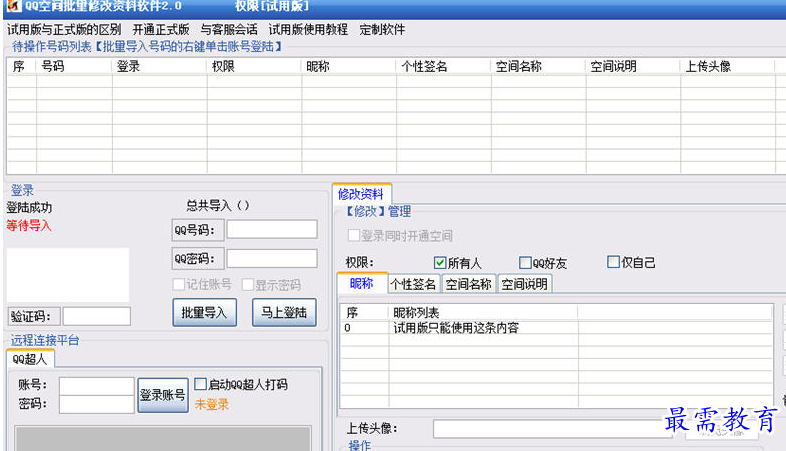
Task: Switch to the 空间说明 sub-tab
Action: pyautogui.click(x=524, y=284)
